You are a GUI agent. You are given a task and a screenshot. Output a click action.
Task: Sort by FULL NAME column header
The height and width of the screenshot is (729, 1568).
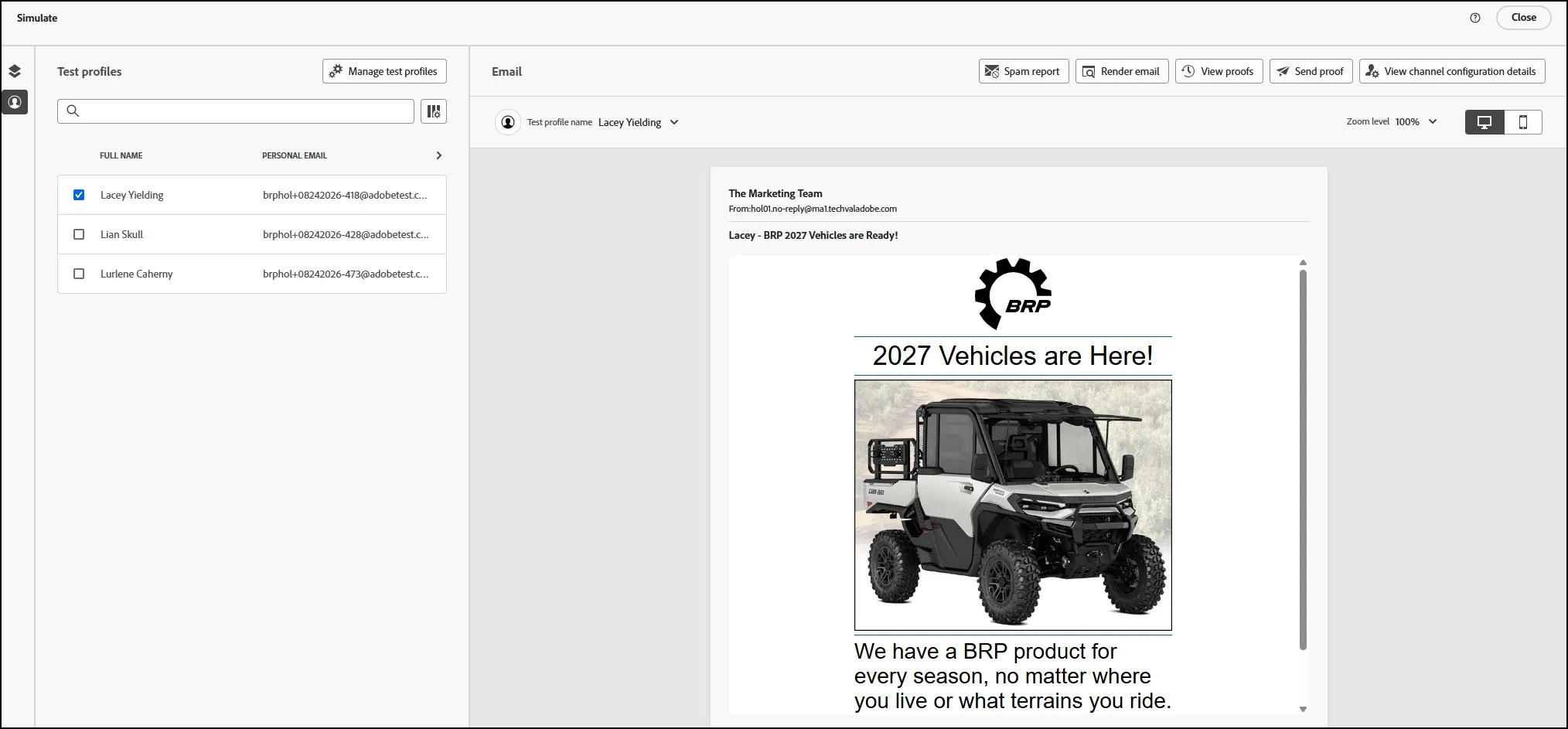point(121,155)
